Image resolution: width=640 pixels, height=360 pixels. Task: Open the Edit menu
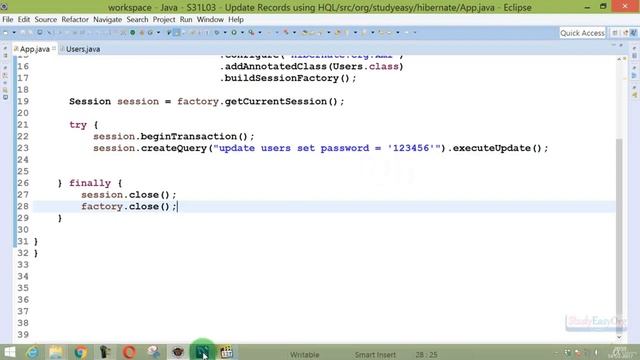[24, 20]
